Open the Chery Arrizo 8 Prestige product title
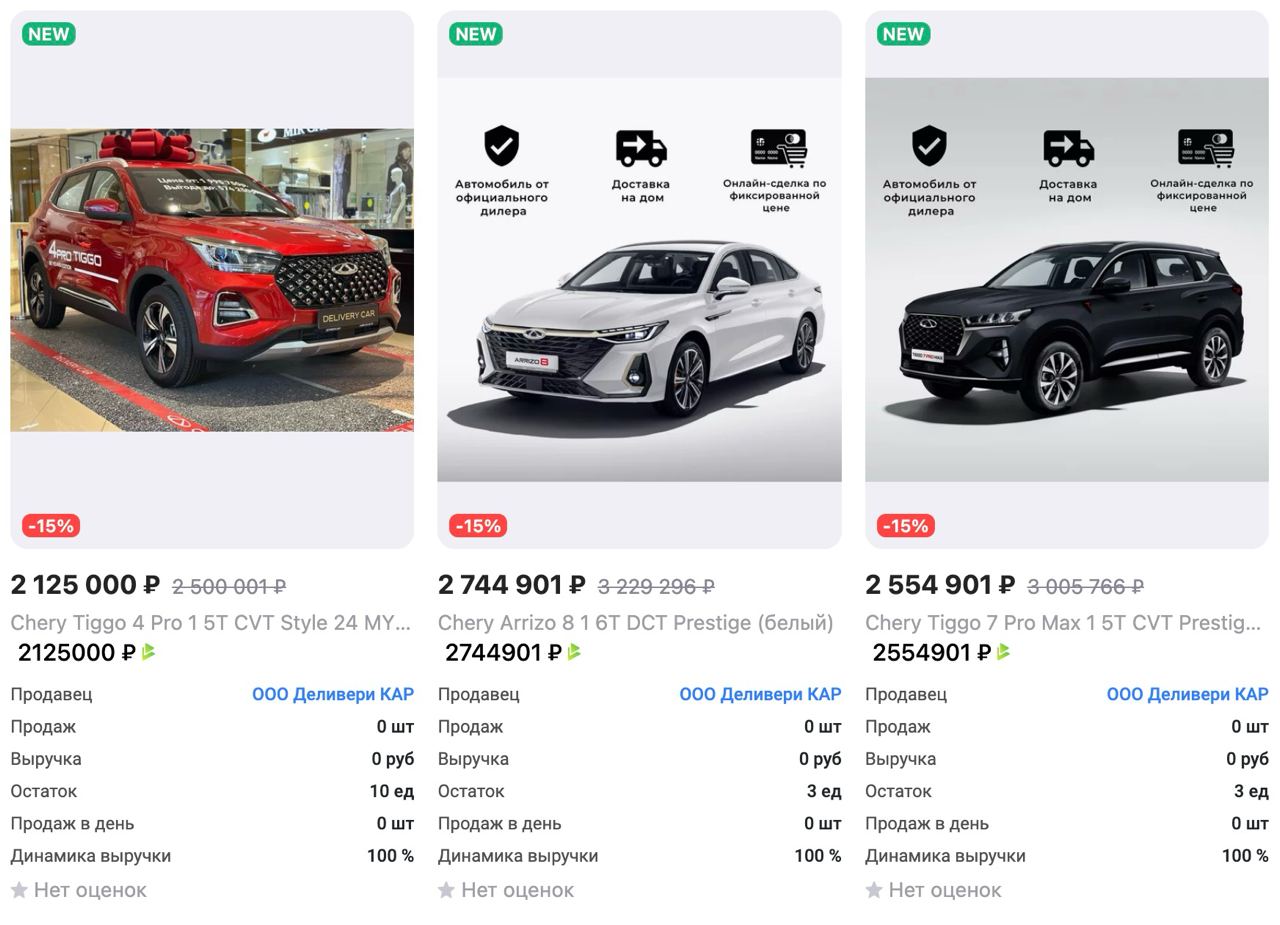This screenshot has width=1280, height=925. pos(635,623)
